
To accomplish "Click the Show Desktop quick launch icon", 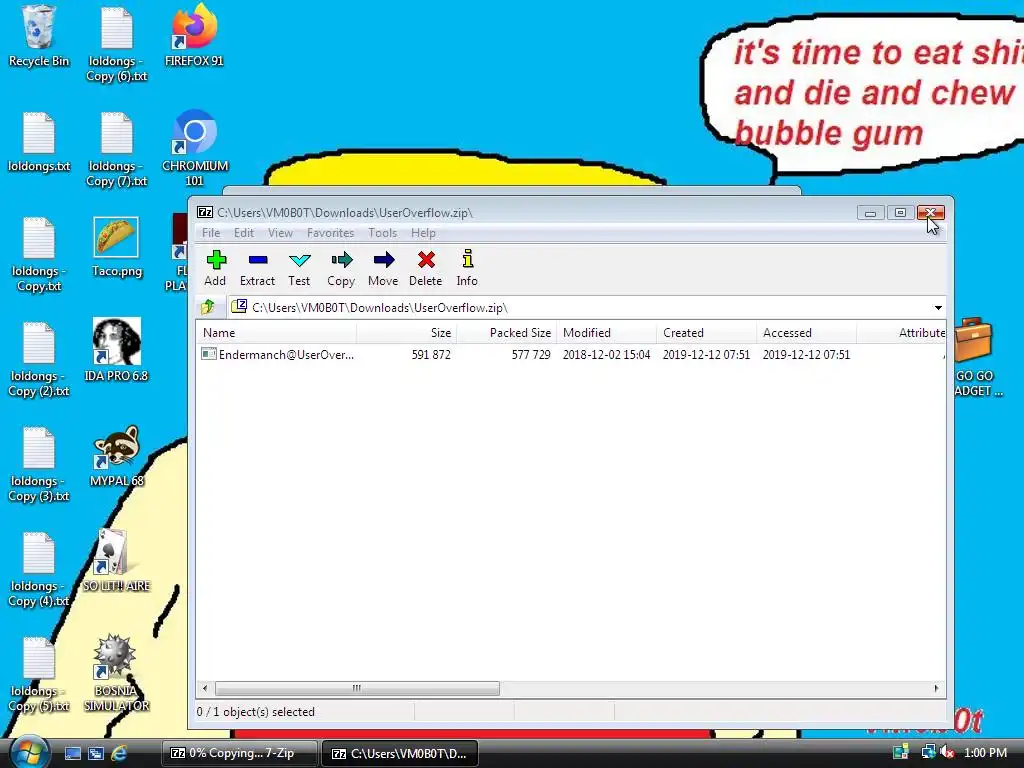I will (72, 753).
